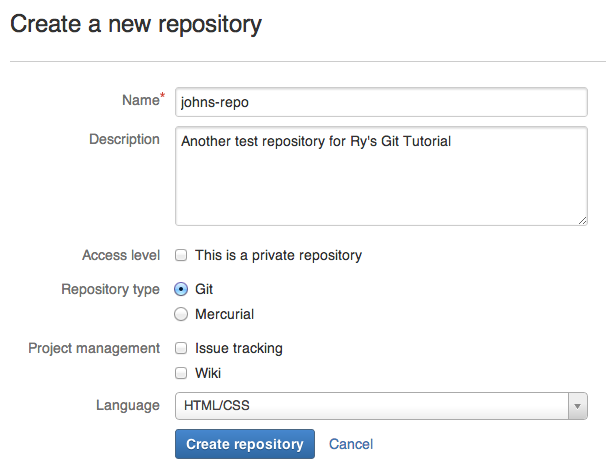Screen dimensions: 606x472
Task: Click the Create repository button
Action: coord(245,444)
